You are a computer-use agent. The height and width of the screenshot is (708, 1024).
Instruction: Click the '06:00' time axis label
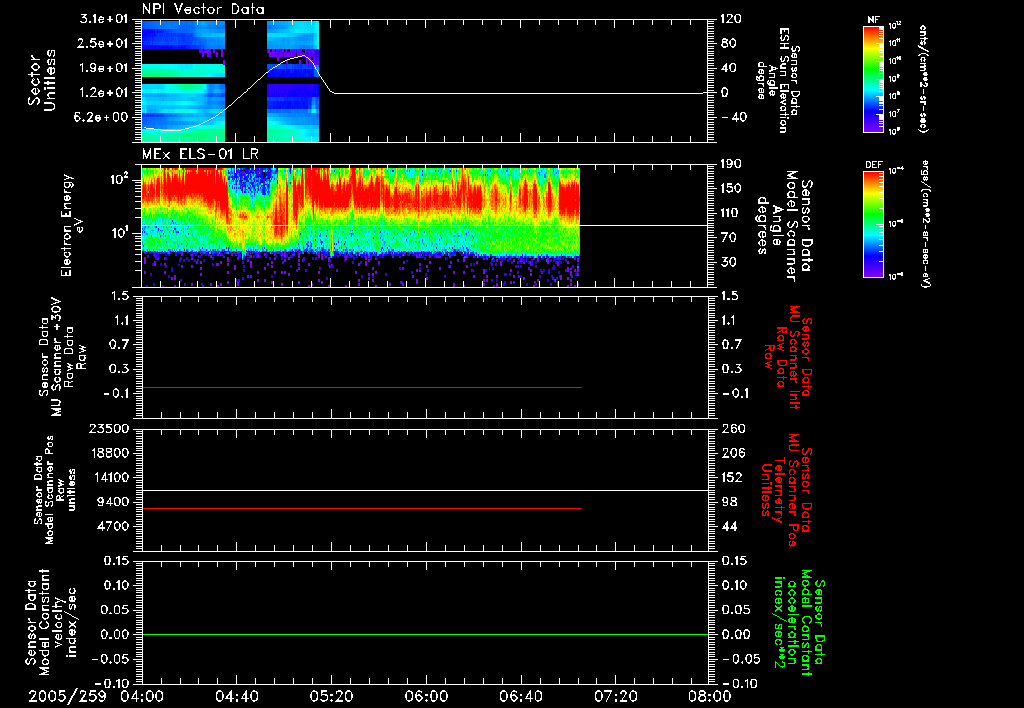pyautogui.click(x=426, y=696)
